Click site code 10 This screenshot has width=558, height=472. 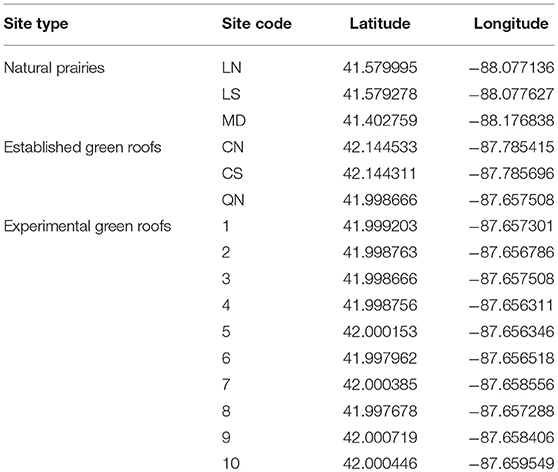point(231,463)
